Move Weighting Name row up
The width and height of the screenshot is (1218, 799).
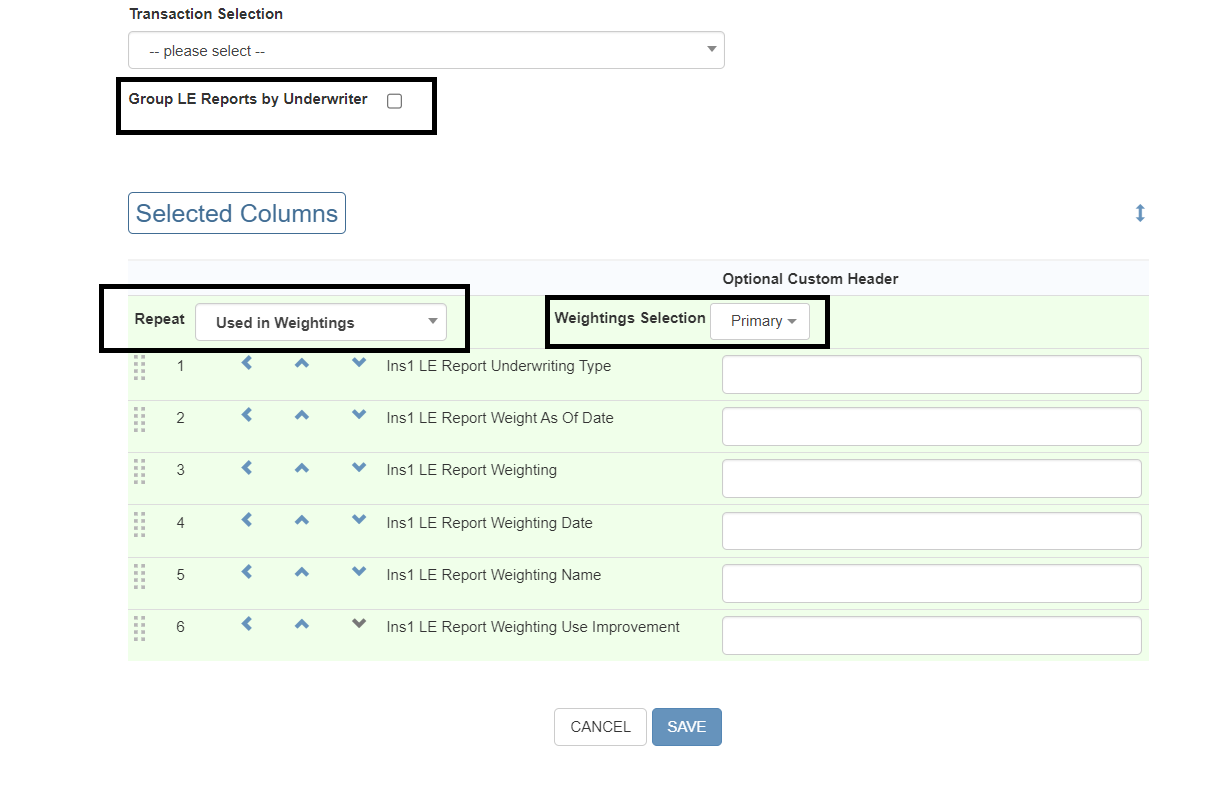click(301, 572)
